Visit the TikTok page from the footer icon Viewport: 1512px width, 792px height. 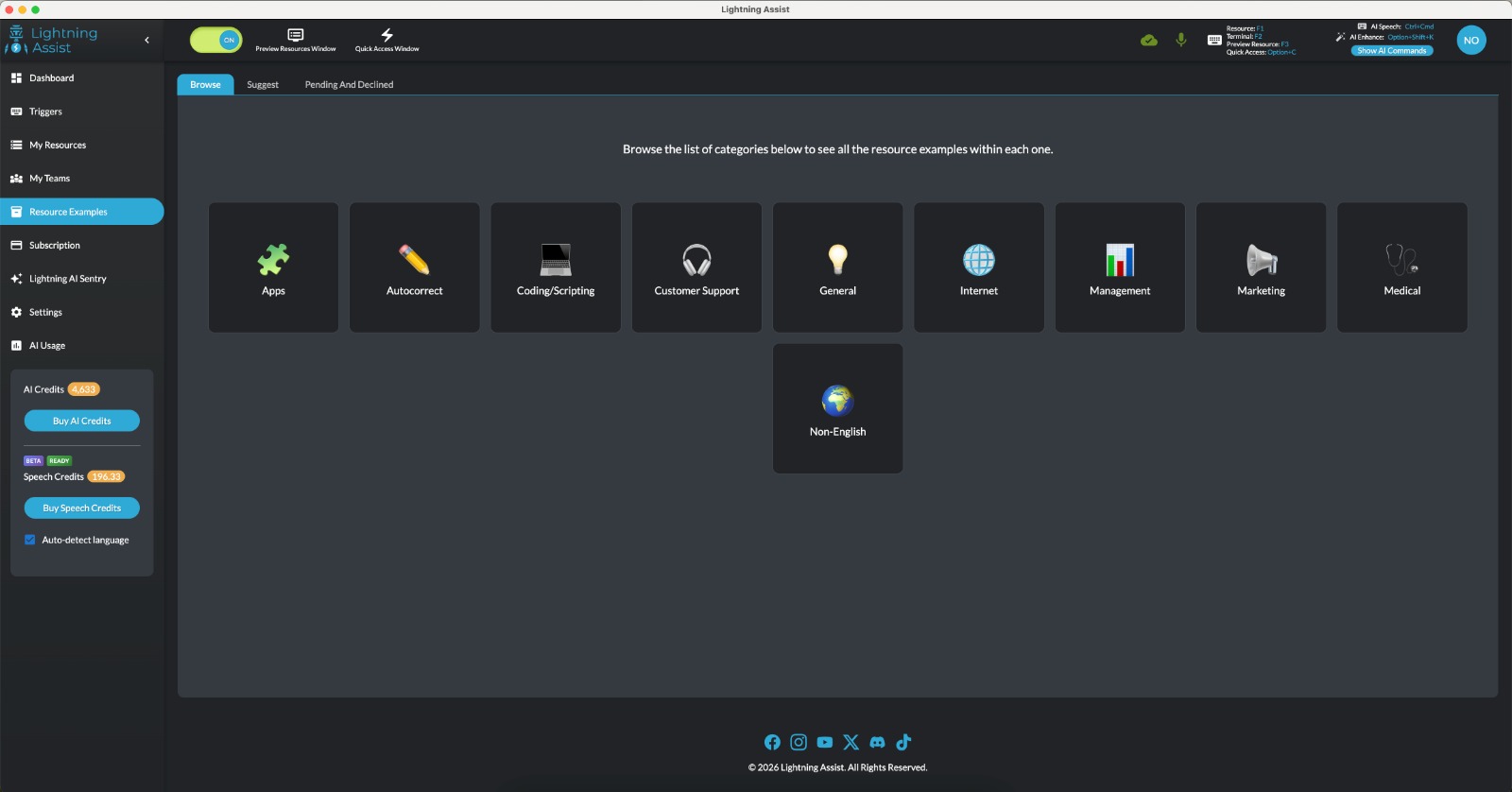pos(903,742)
